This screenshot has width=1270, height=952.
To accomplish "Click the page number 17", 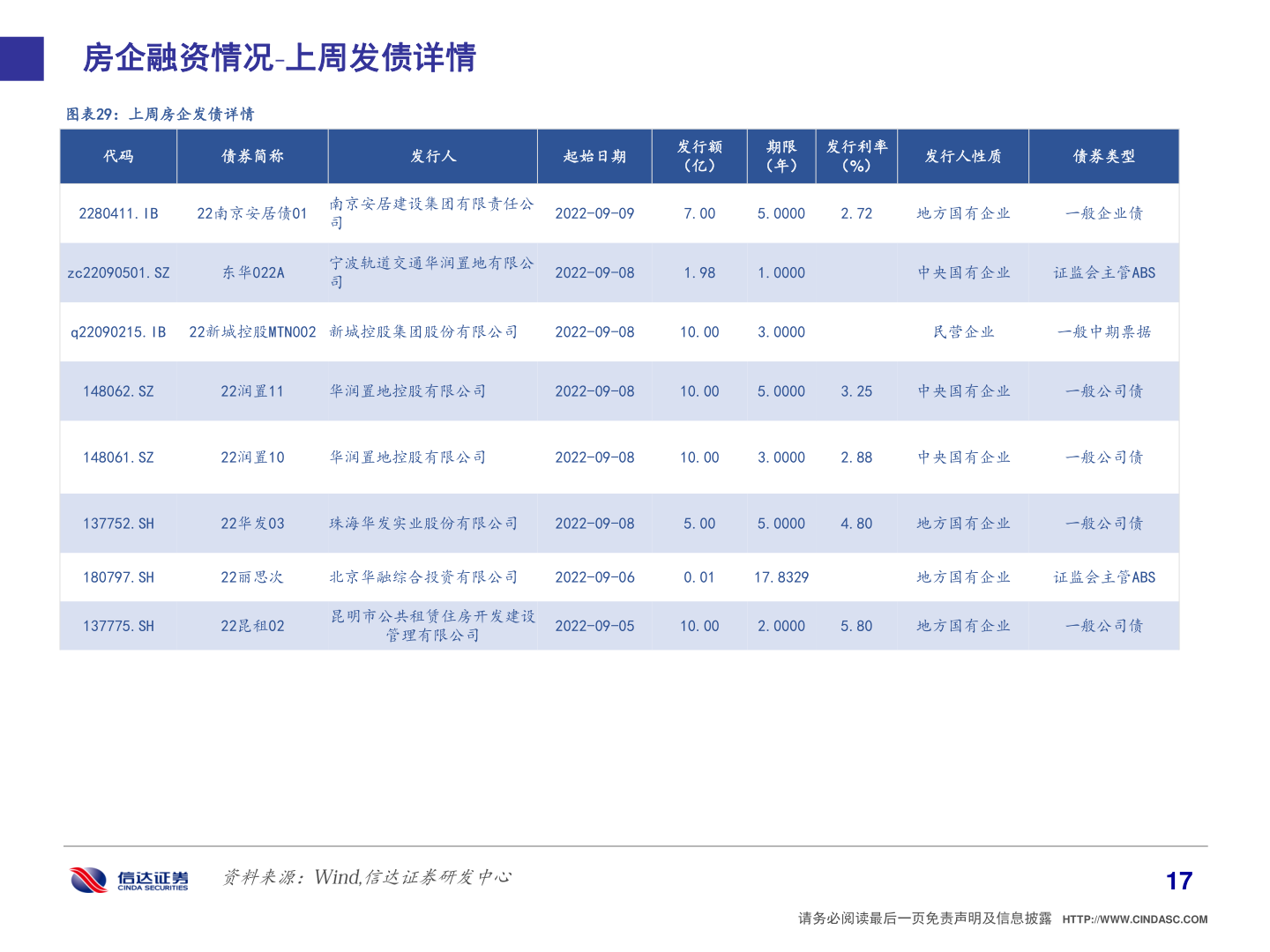I will point(1178,880).
